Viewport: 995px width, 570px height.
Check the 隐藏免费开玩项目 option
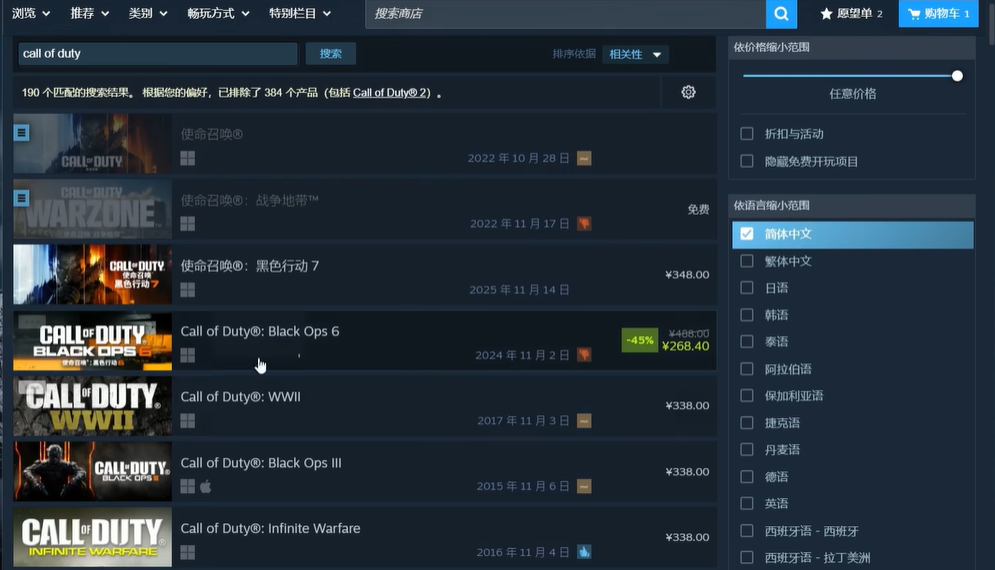[x=746, y=161]
